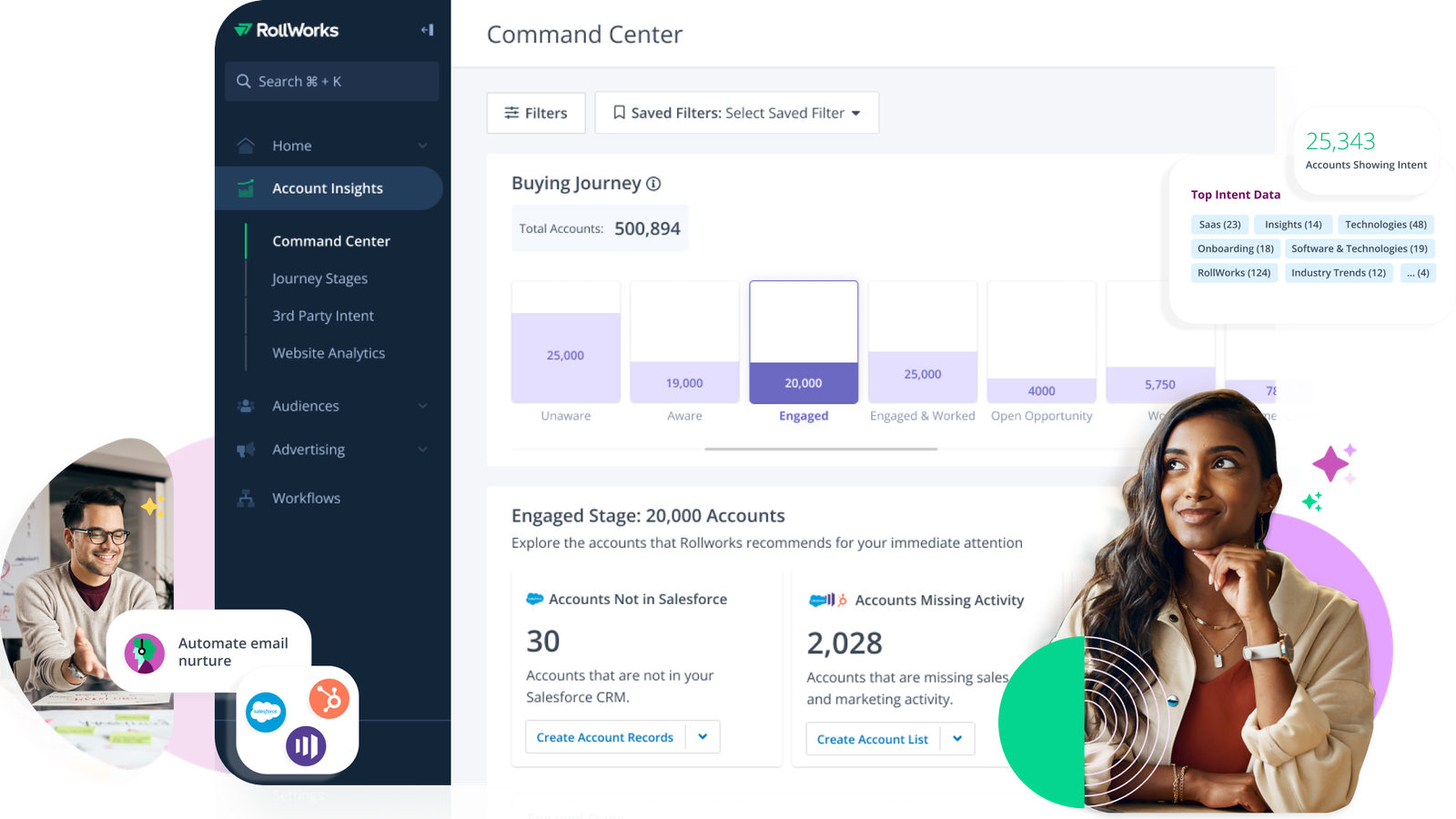The image size is (1456, 819).
Task: Open the Workflows section
Action: click(x=307, y=498)
